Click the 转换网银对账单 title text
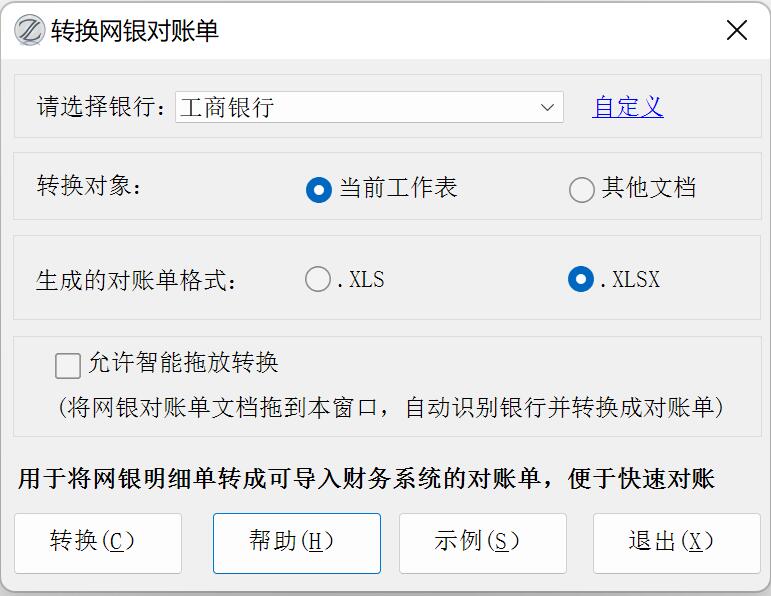The height and width of the screenshot is (596, 771). [135, 30]
